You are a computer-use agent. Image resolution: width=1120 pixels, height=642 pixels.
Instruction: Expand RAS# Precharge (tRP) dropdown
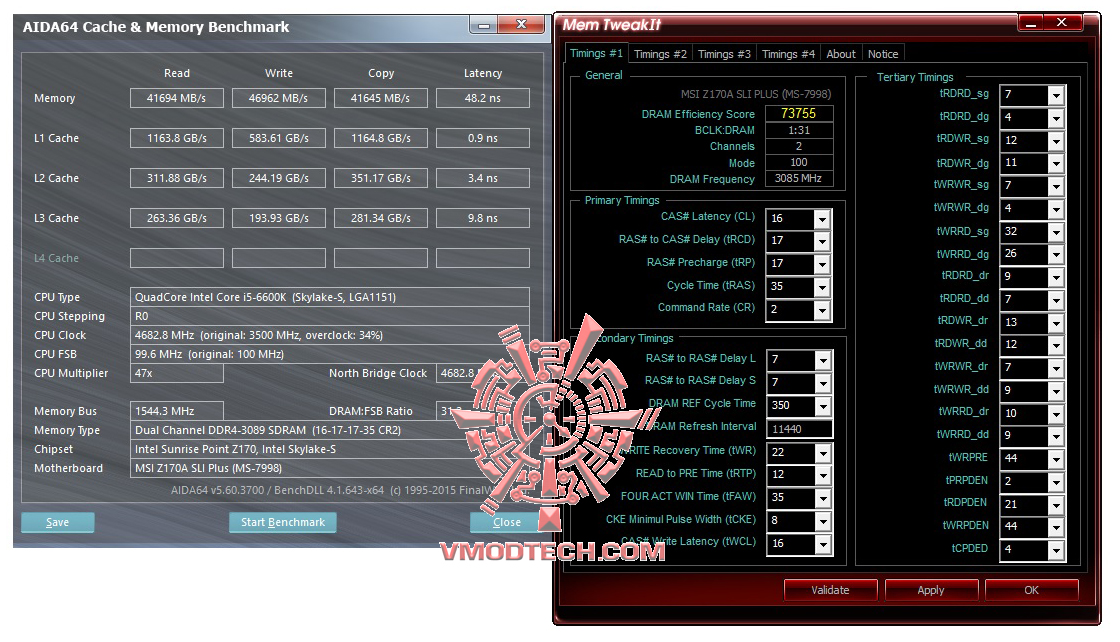coord(822,264)
